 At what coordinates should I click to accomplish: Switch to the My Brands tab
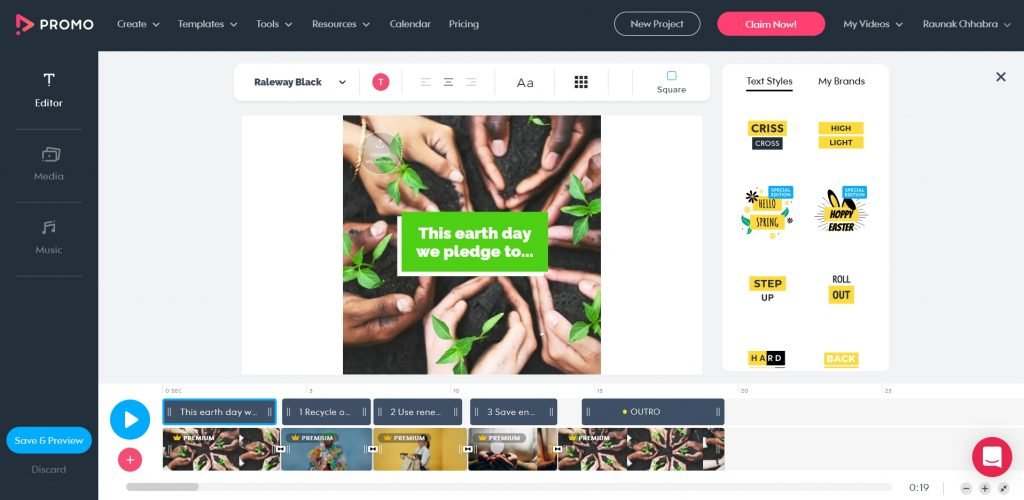[x=841, y=82]
